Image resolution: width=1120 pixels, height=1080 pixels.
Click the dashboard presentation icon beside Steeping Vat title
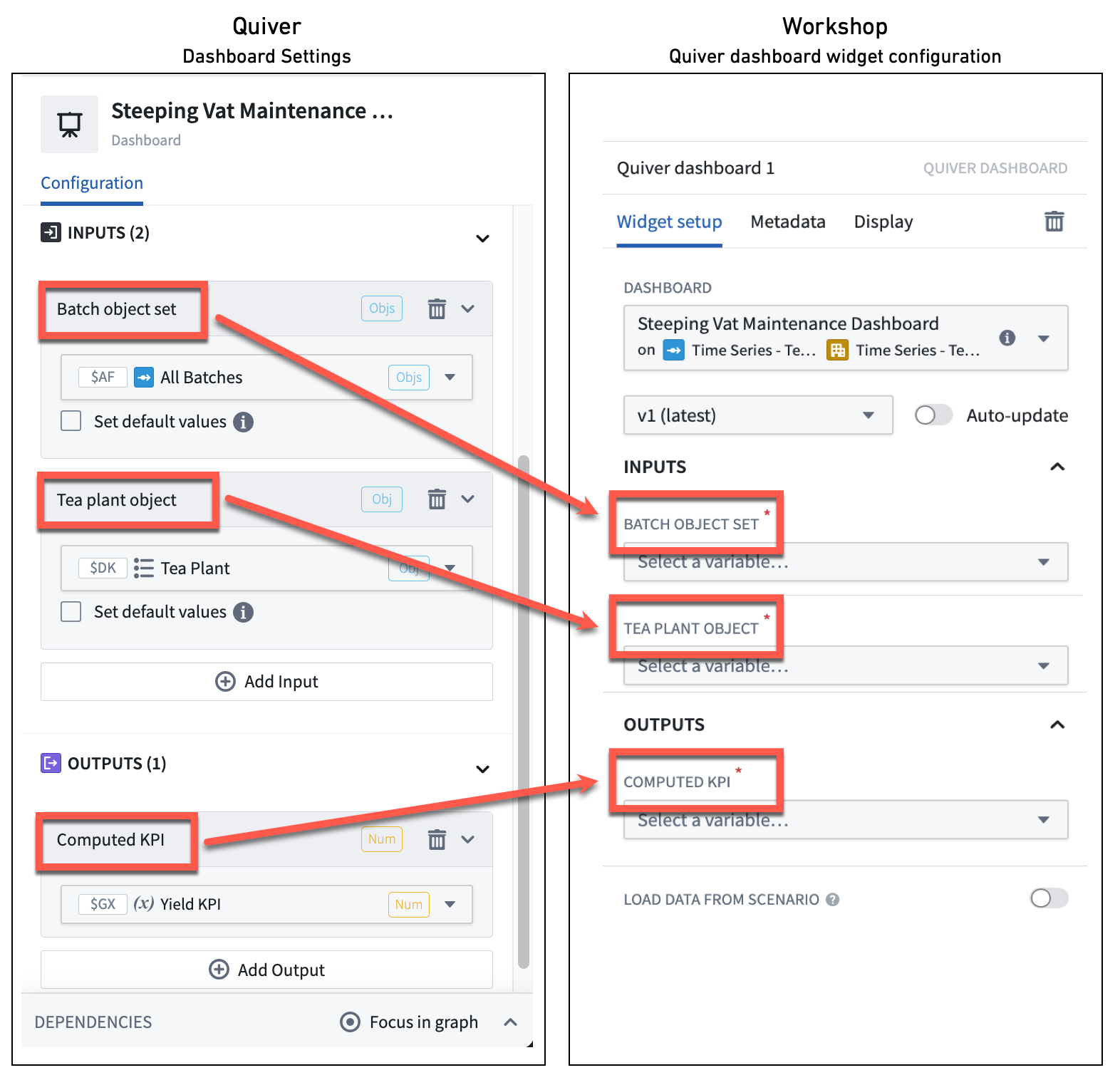click(69, 124)
